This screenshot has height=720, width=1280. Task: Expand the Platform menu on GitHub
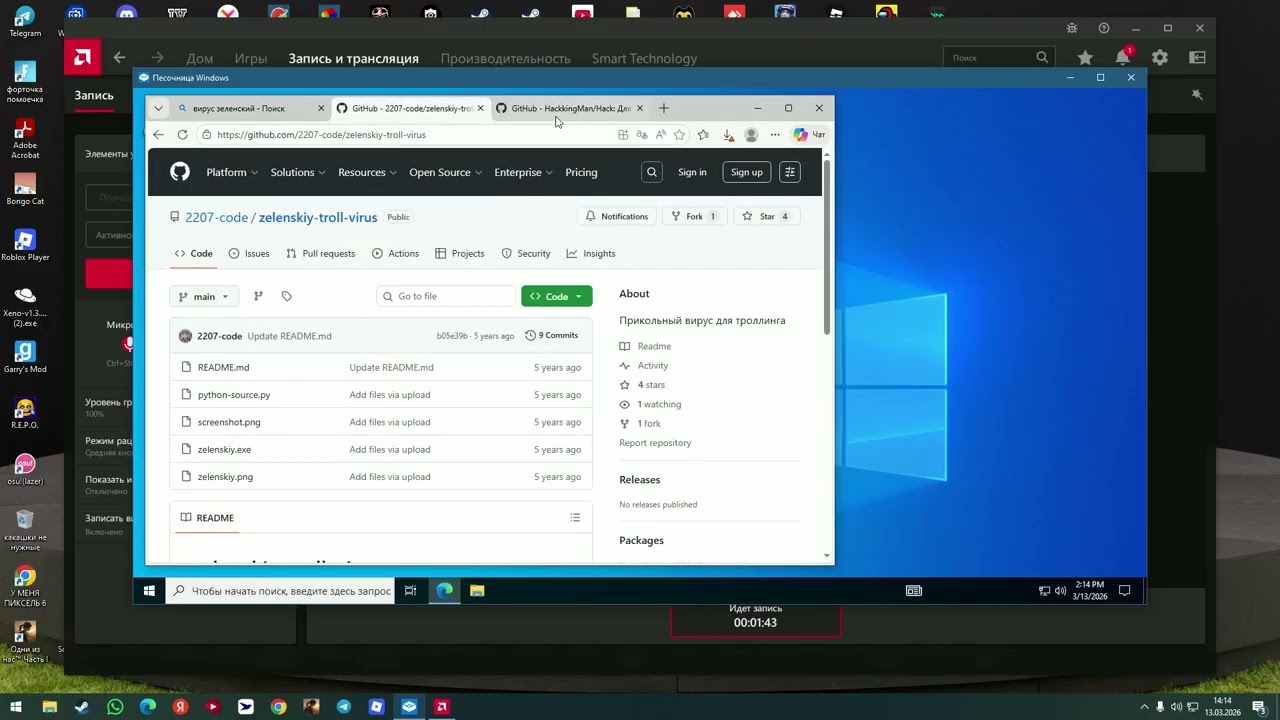pyautogui.click(x=232, y=172)
